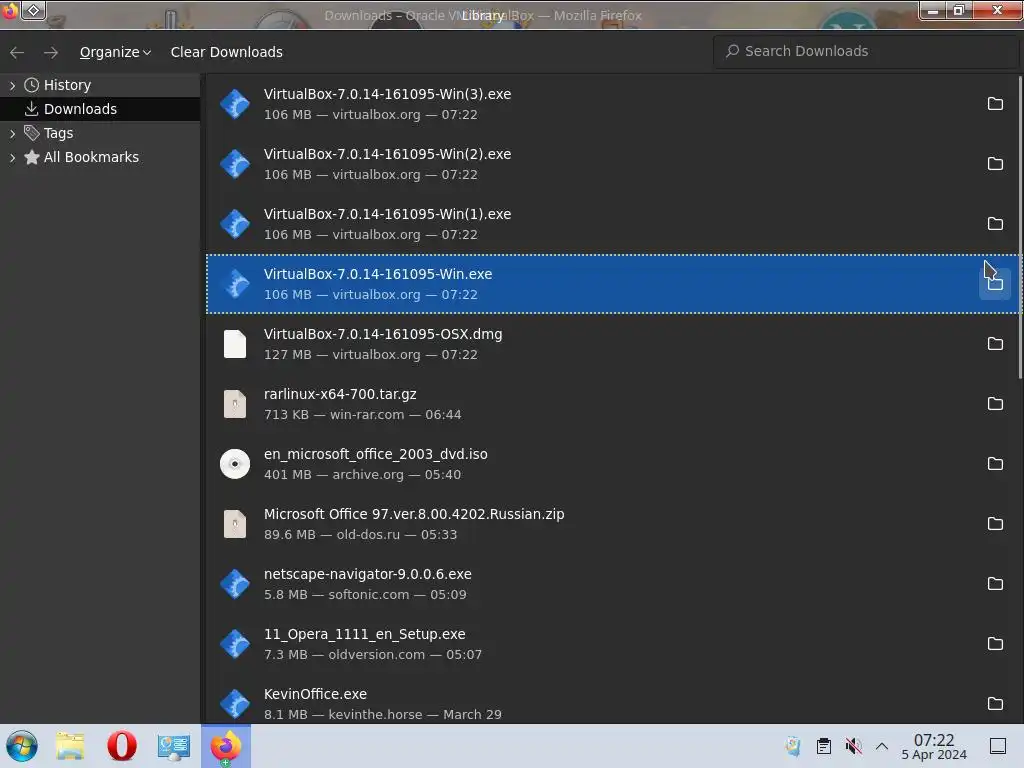
Task: Launch Opera from the taskbar
Action: point(121,746)
